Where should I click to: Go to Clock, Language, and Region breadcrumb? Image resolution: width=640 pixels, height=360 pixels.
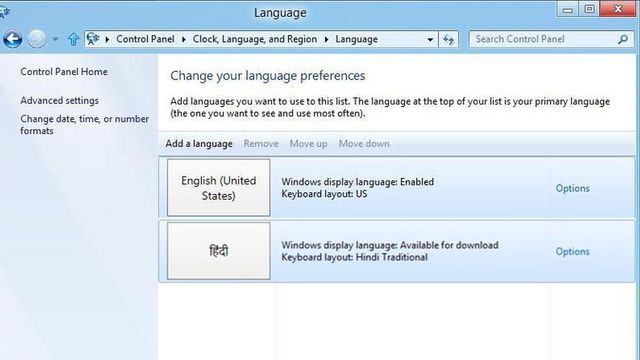255,39
